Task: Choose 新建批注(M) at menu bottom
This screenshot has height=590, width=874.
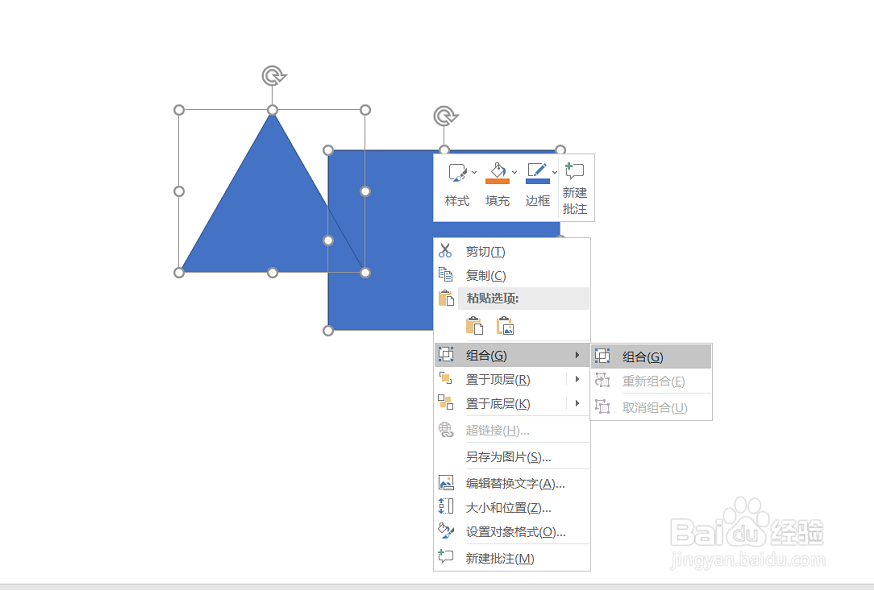Action: coord(512,558)
